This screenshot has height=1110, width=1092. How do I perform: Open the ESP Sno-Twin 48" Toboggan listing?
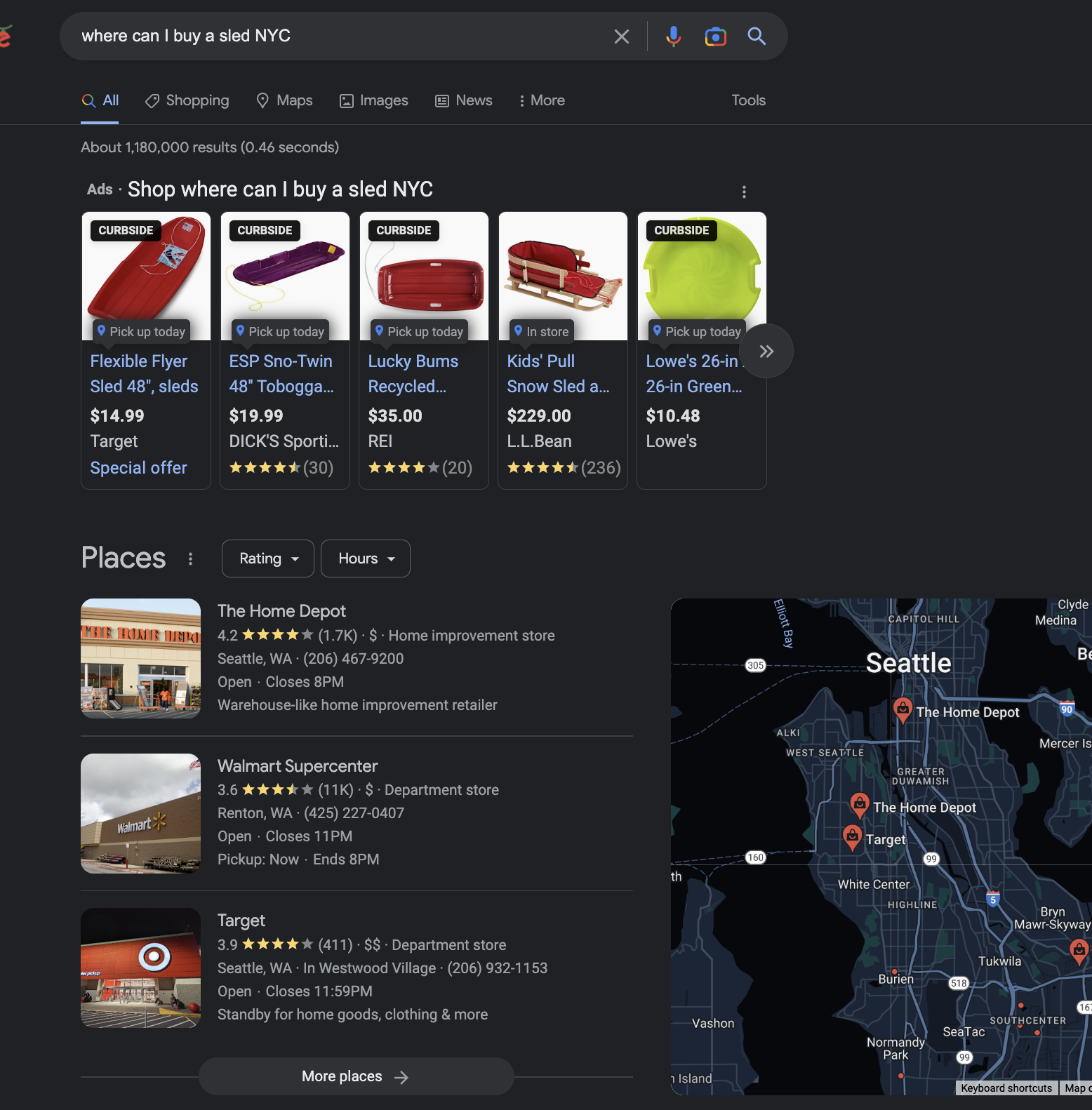(x=281, y=374)
